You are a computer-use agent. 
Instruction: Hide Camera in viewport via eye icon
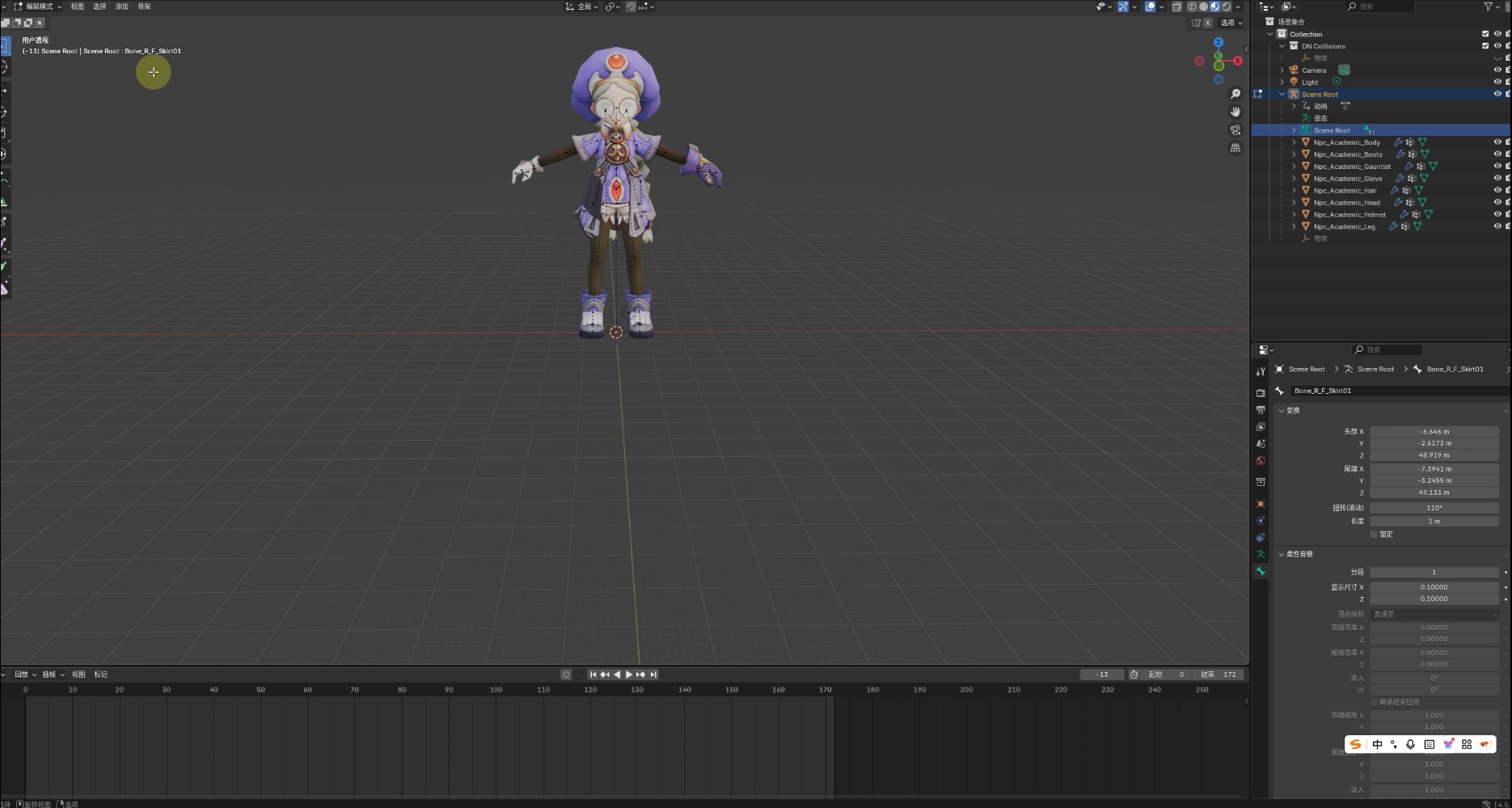pos(1497,70)
